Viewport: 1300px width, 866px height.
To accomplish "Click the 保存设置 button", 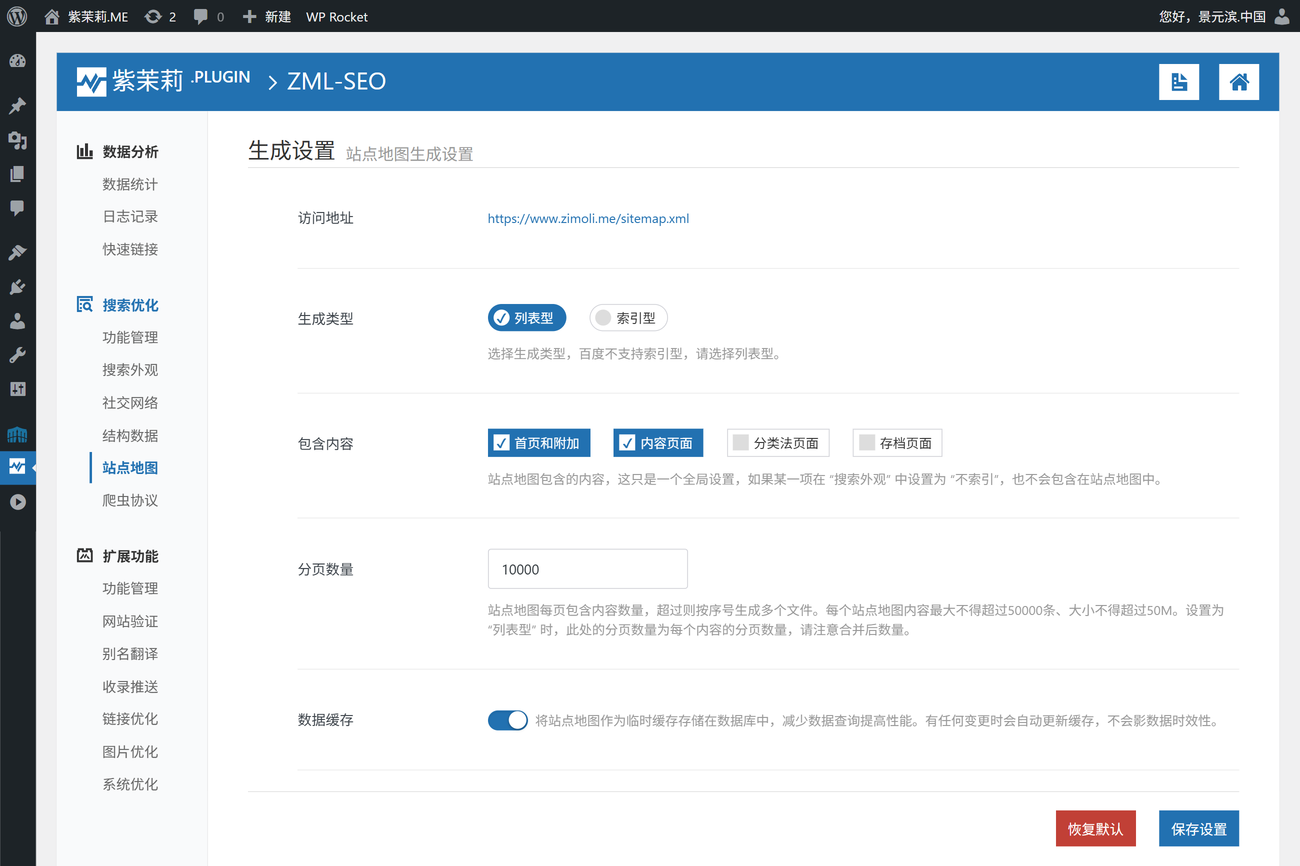I will click(x=1199, y=829).
